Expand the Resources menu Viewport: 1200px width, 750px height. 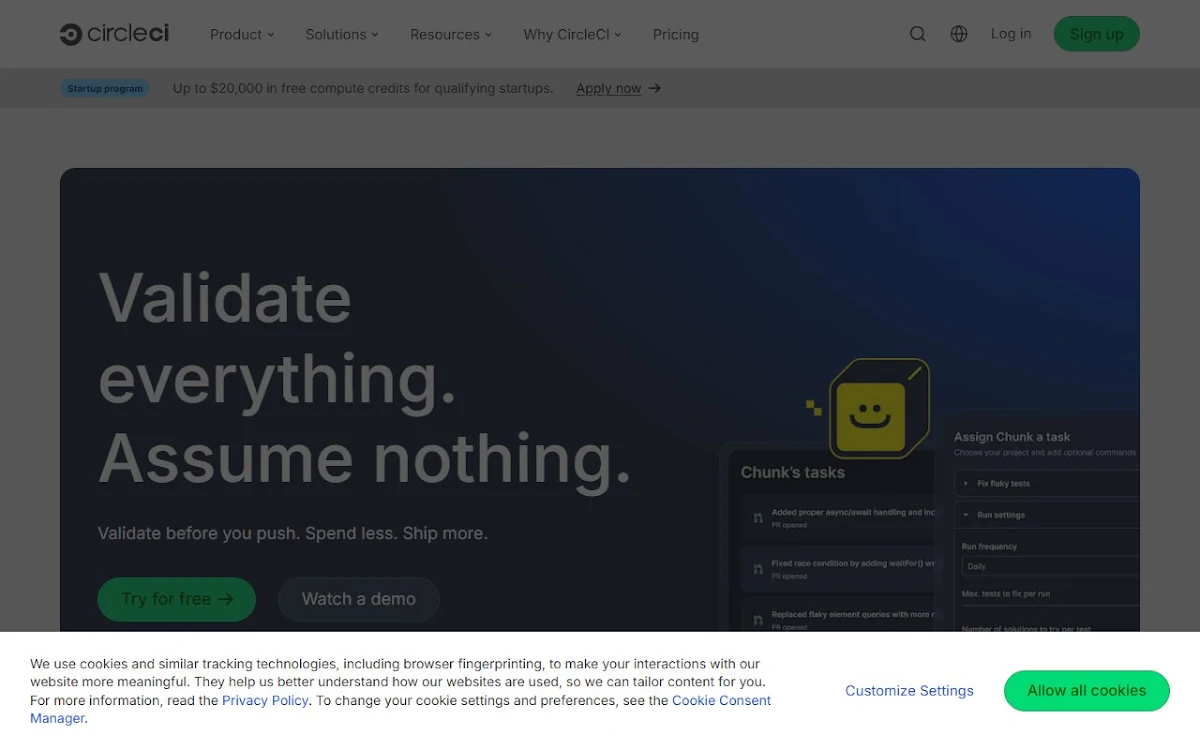tap(451, 34)
